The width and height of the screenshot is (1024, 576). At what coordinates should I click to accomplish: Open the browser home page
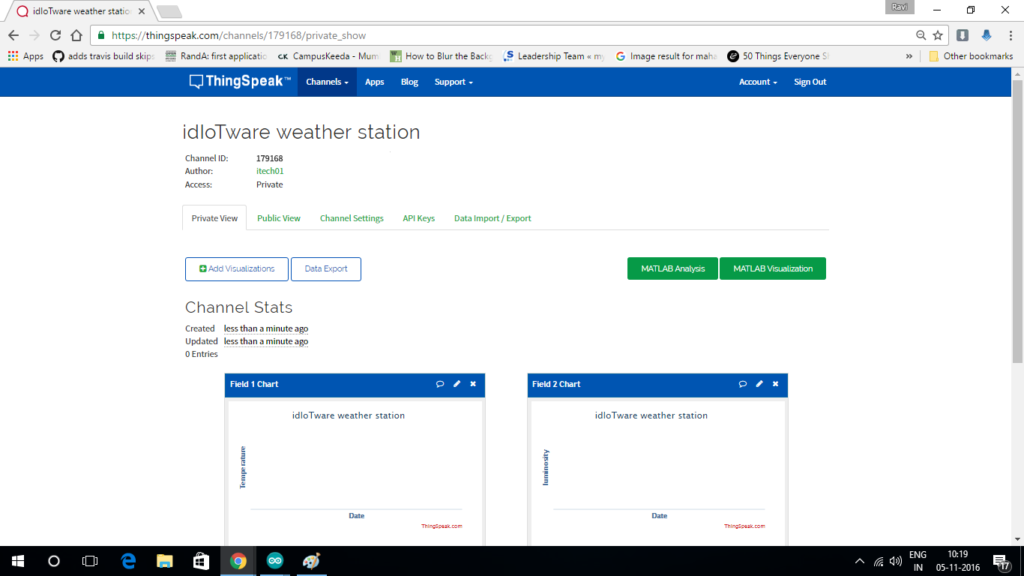tap(76, 35)
